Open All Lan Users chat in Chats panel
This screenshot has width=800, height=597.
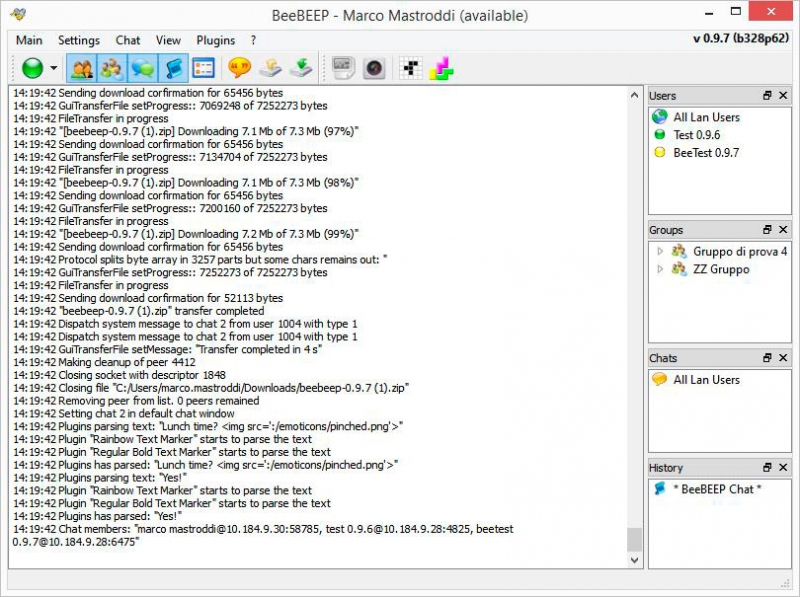[706, 380]
